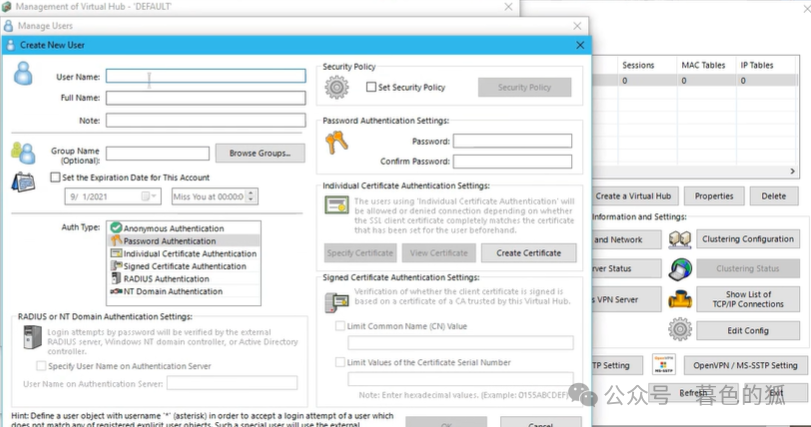
Task: Click the Browse Groups button
Action: click(259, 153)
